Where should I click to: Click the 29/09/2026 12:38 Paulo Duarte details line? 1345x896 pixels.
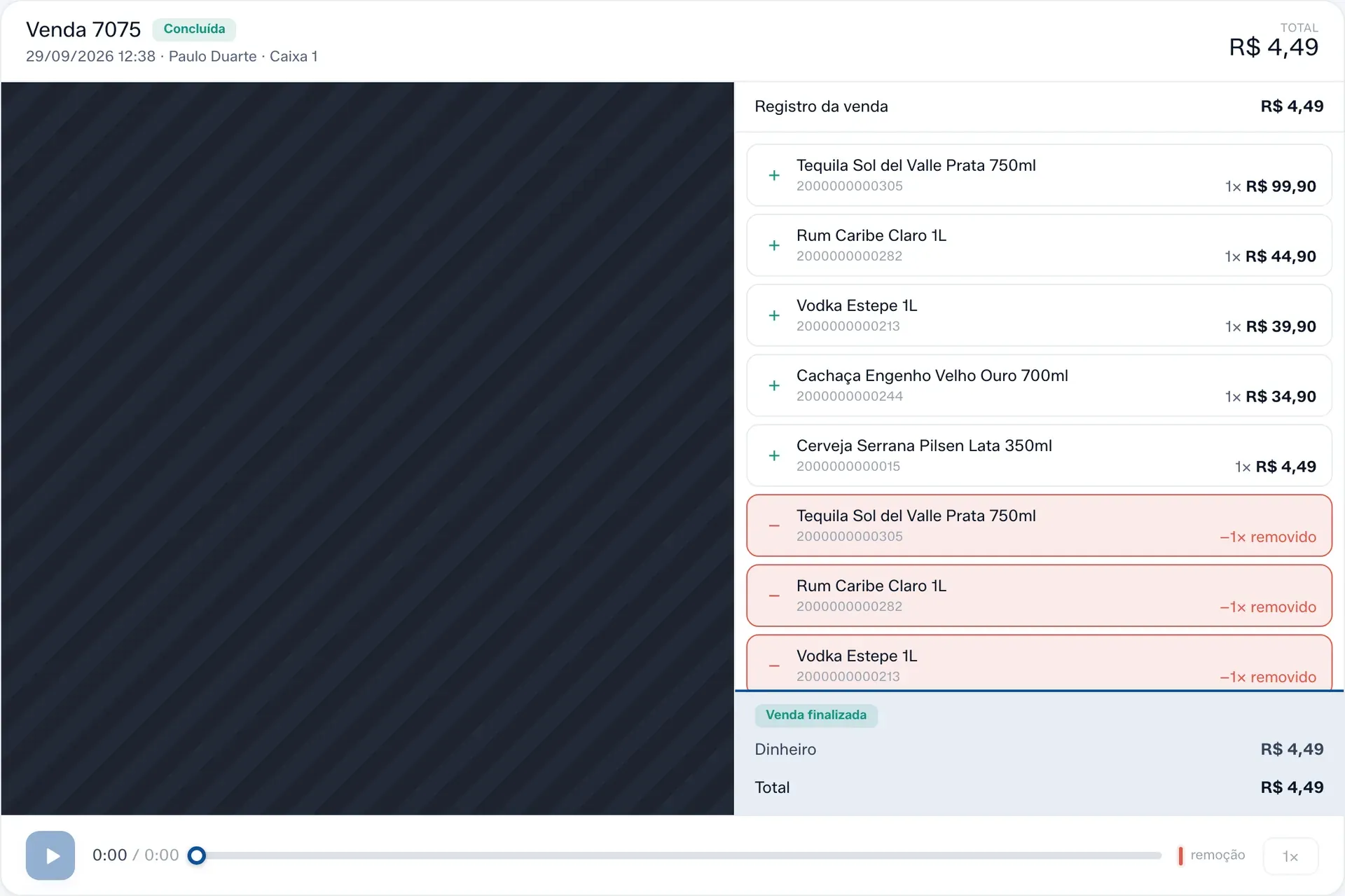click(172, 57)
